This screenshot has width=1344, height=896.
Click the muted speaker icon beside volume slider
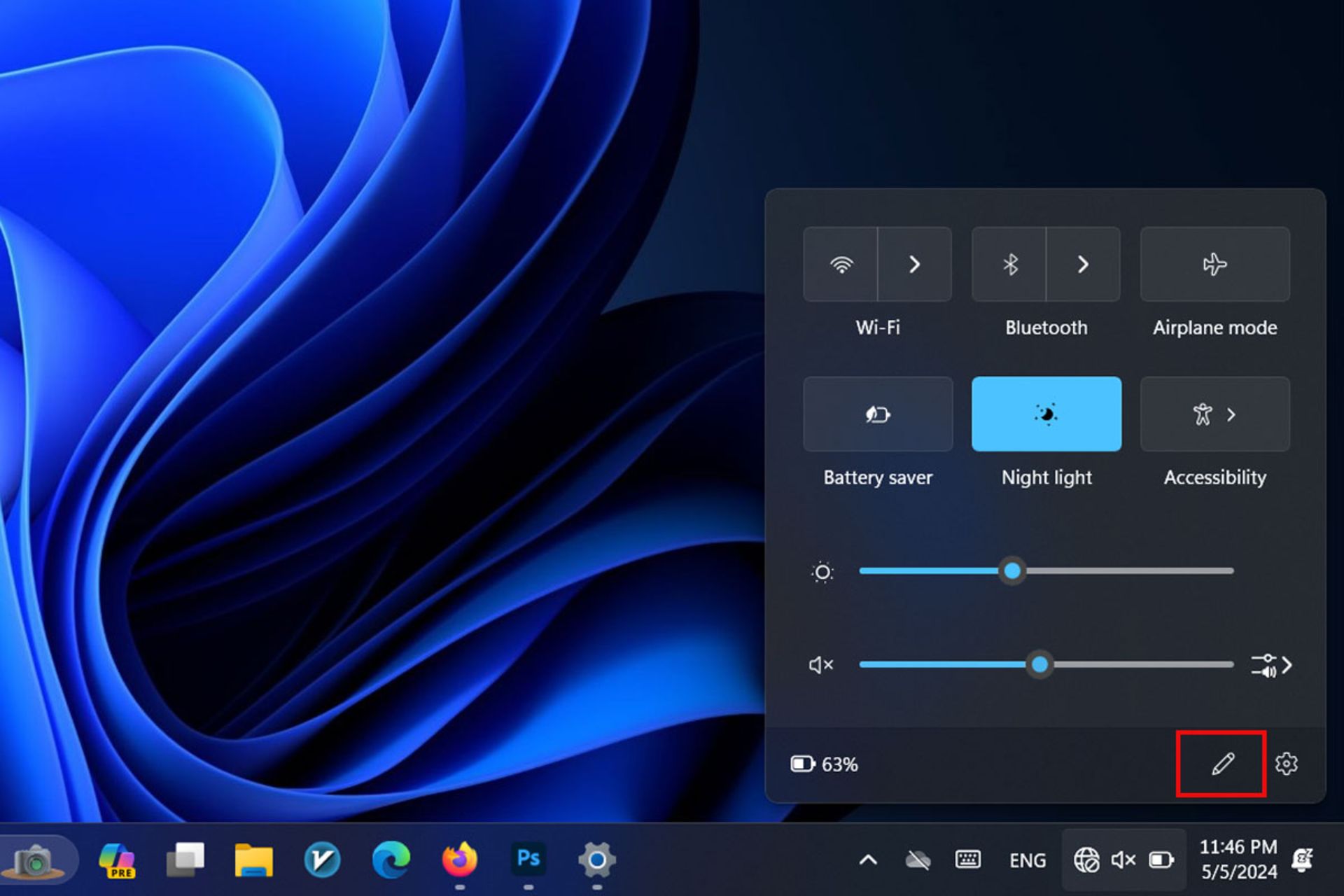tap(821, 665)
